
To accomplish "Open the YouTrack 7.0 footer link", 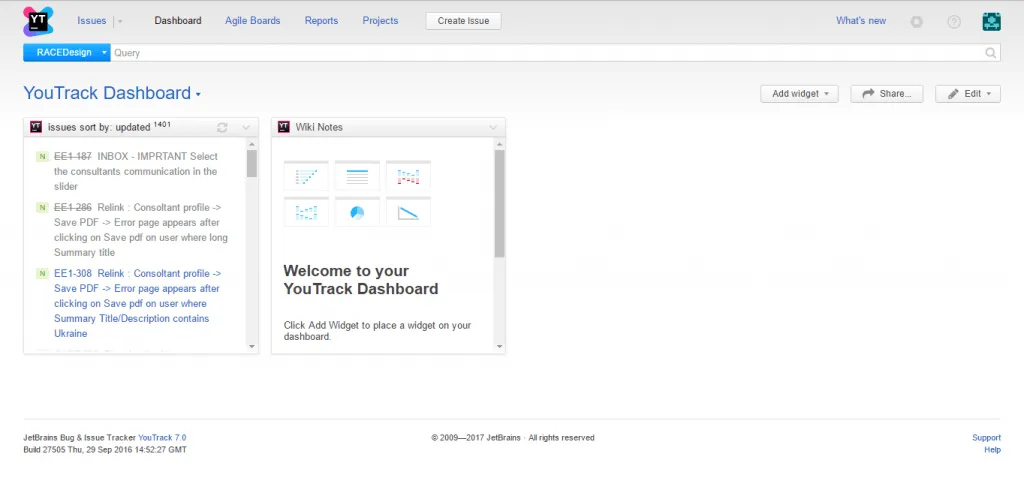I will pos(162,438).
